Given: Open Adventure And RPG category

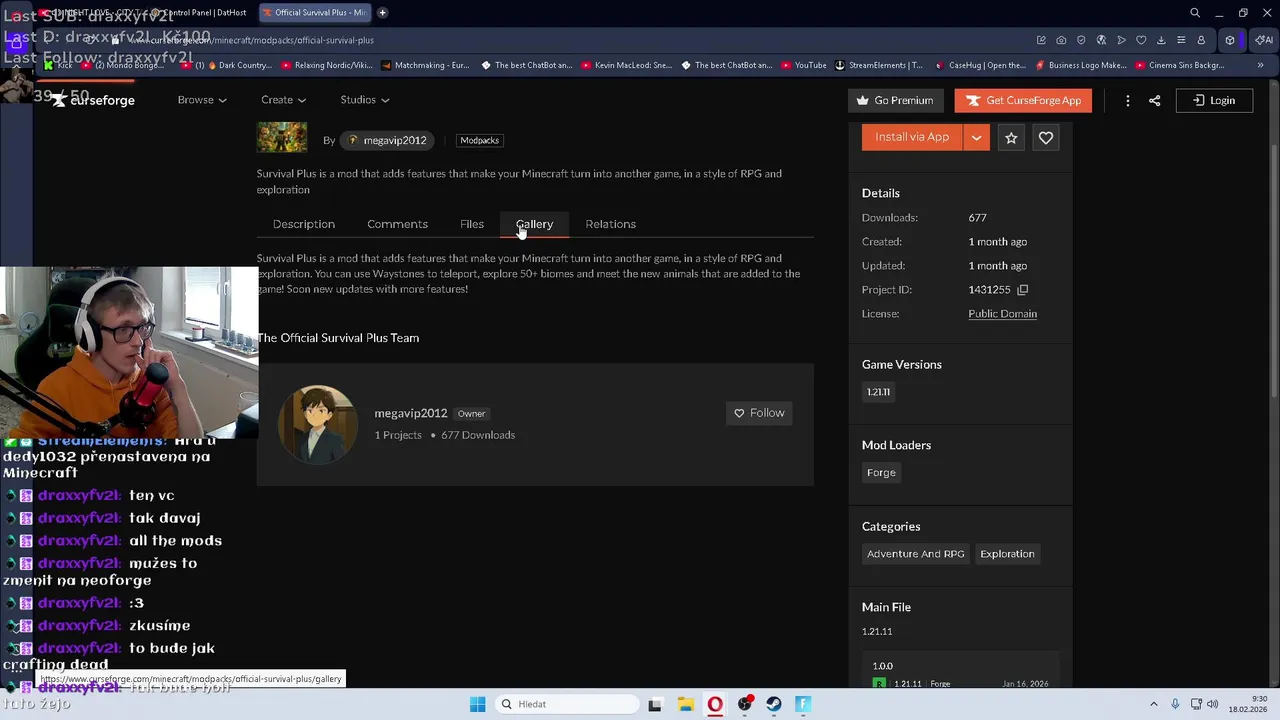Looking at the screenshot, I should pos(916,554).
